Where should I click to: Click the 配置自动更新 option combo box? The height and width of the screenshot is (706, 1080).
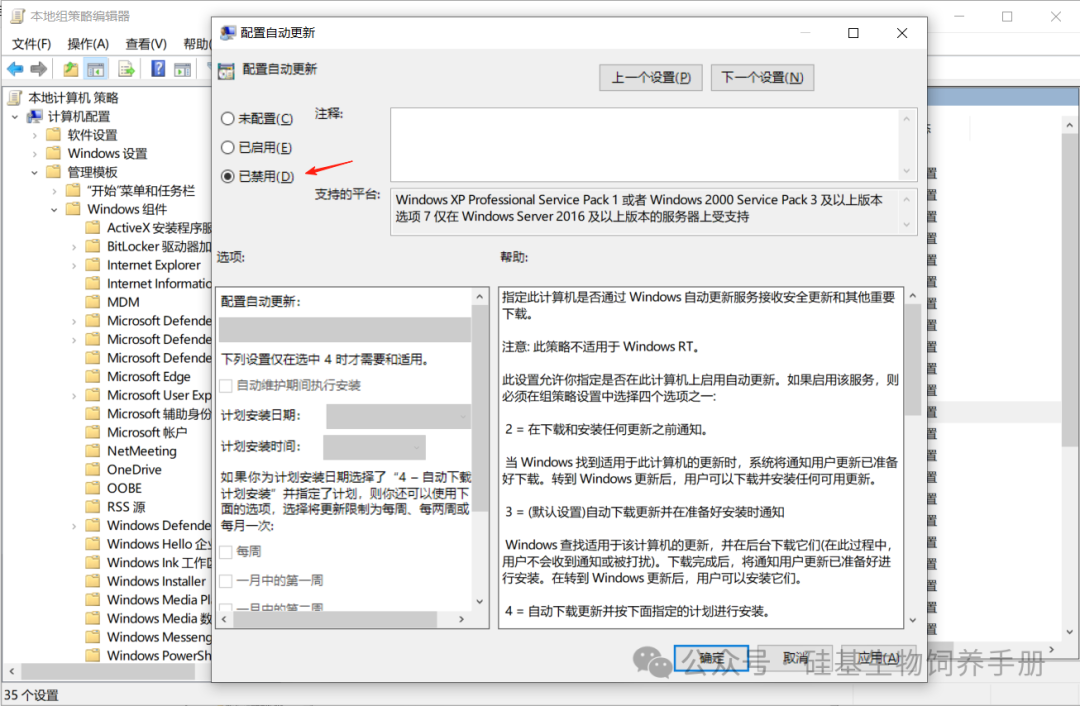(x=345, y=329)
